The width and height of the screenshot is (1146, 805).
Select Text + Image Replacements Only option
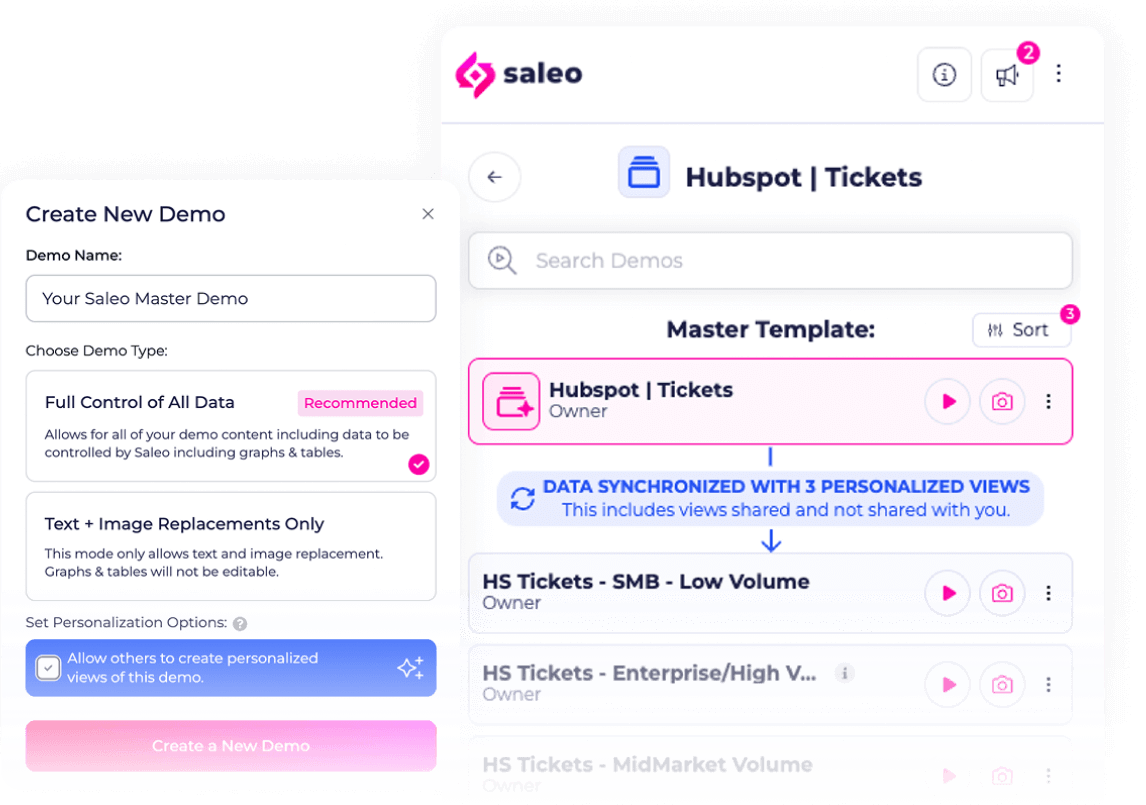[231, 546]
